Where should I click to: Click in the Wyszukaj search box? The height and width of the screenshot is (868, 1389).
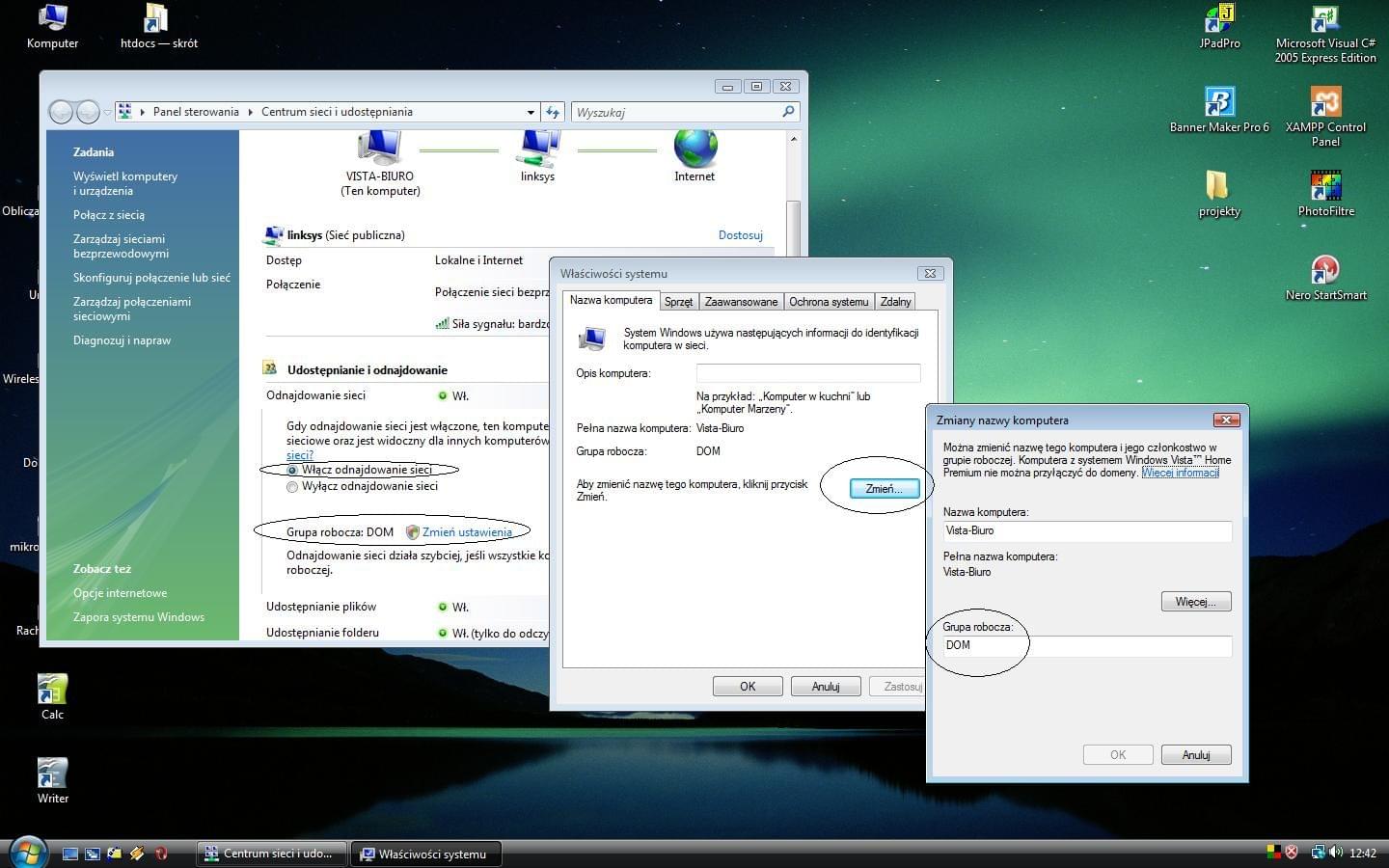675,112
